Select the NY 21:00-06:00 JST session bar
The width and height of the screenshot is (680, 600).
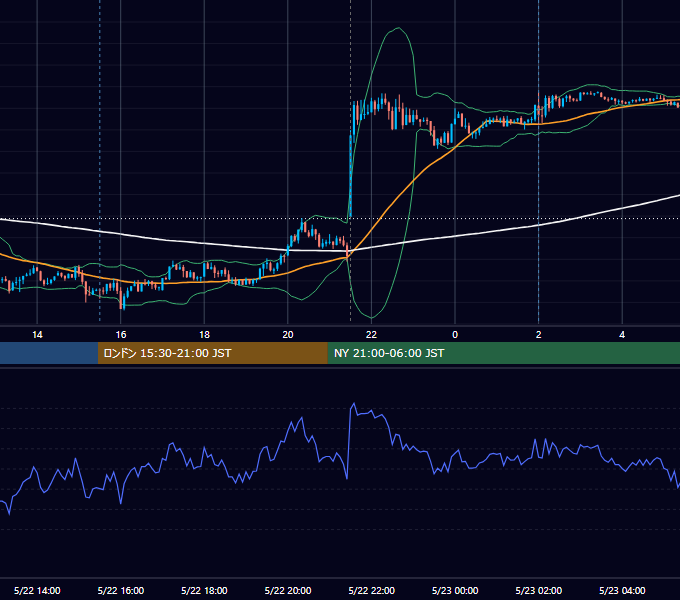point(503,353)
